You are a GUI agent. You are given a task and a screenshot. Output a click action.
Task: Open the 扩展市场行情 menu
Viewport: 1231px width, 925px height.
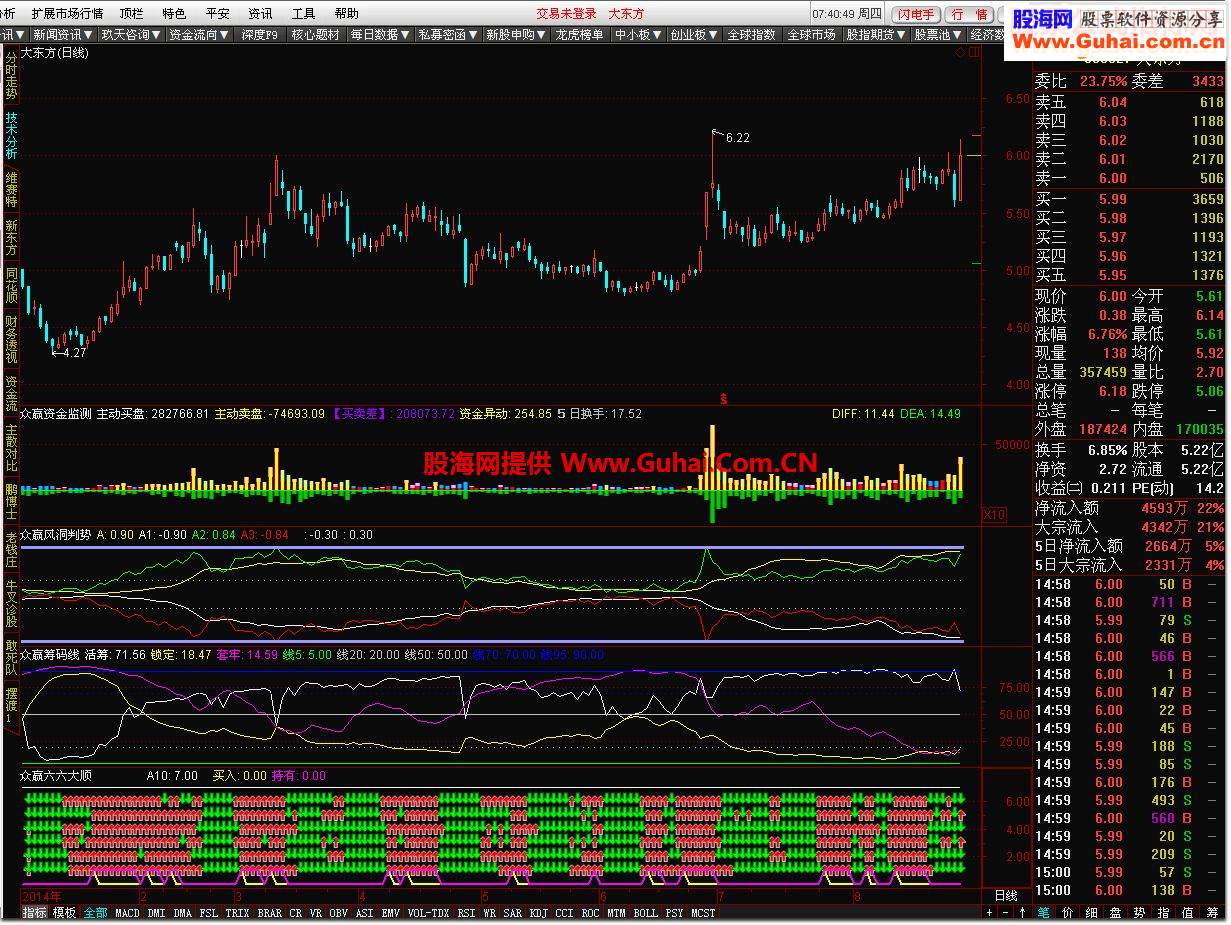pos(67,14)
